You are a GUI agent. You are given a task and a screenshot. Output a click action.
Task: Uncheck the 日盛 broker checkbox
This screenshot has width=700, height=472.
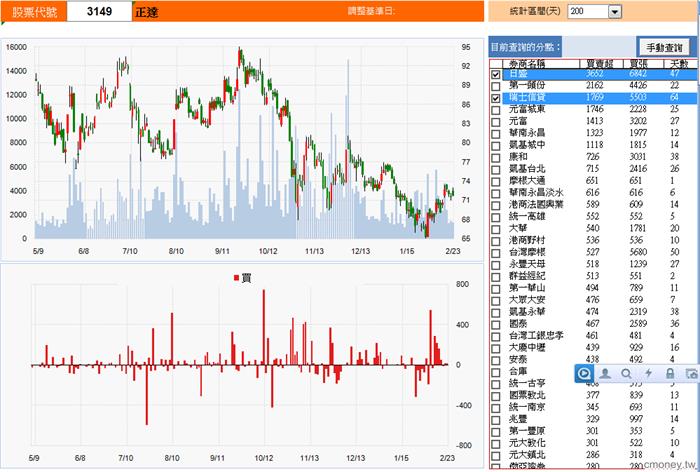(496, 75)
